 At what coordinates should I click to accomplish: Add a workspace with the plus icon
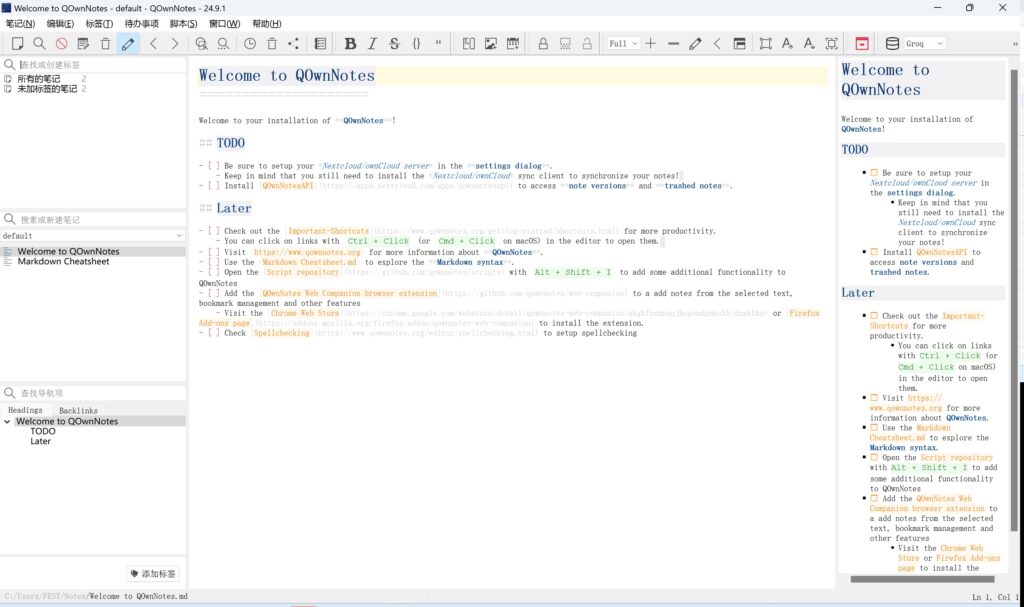coord(651,44)
